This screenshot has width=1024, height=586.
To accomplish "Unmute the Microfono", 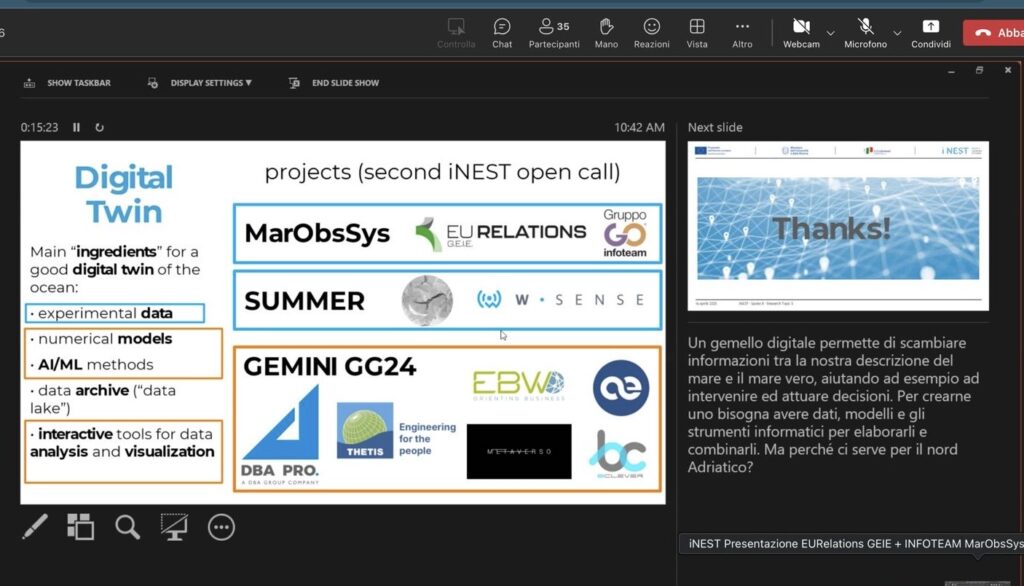I will click(865, 33).
